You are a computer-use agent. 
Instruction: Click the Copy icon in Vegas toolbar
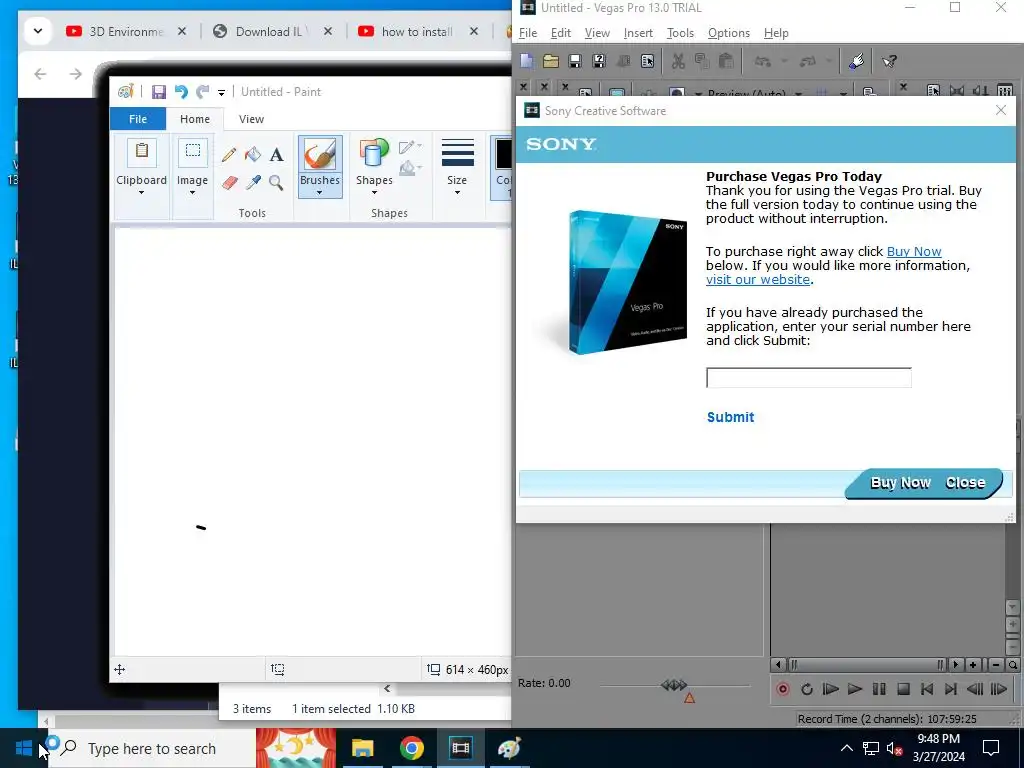click(702, 61)
